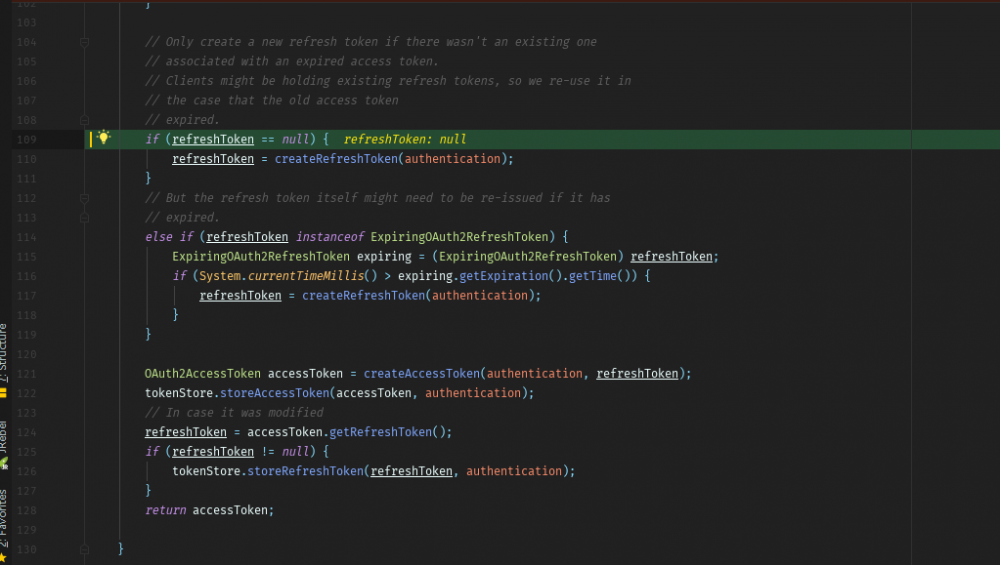Viewport: 1000px width, 565px height.
Task: Click line number 128 in gutter
Action: point(27,510)
